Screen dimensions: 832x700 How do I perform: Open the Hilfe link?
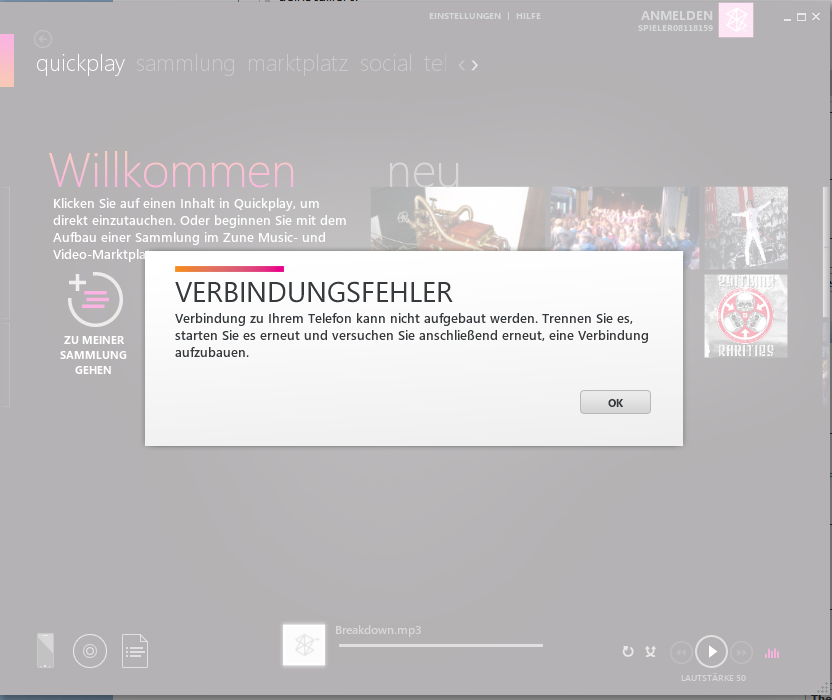(x=528, y=16)
